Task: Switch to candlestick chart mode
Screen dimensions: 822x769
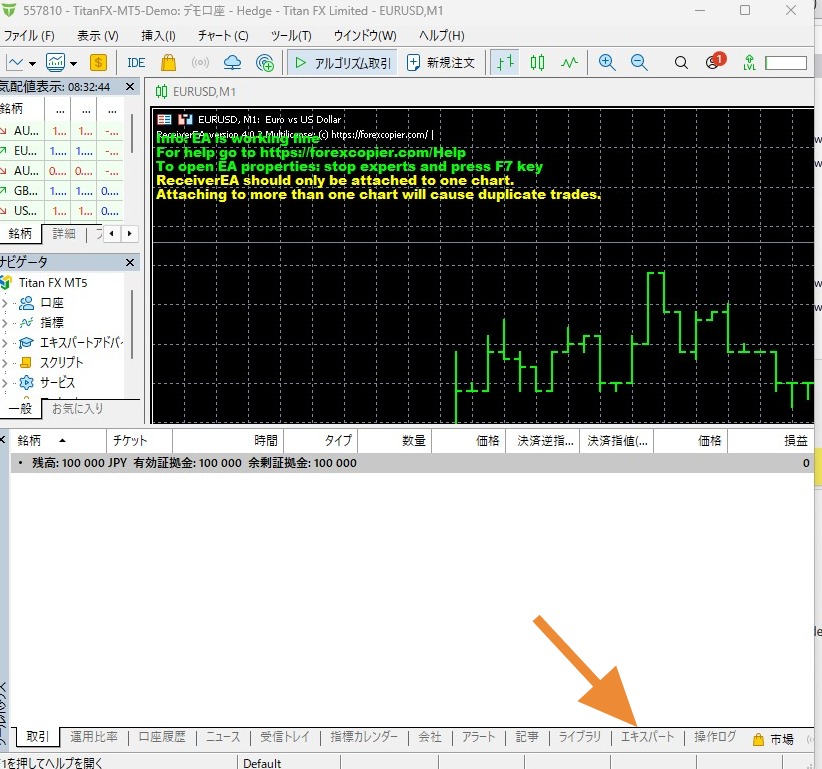Action: pos(537,63)
